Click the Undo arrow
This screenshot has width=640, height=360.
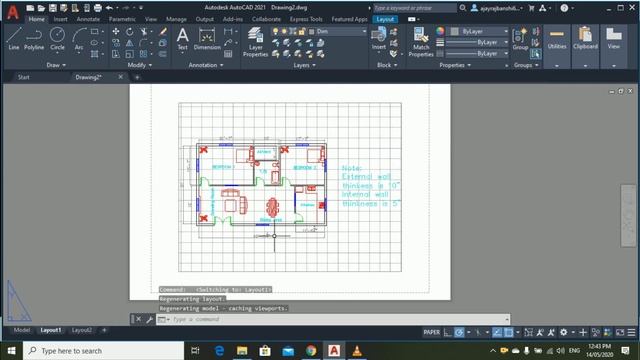[x=109, y=8]
